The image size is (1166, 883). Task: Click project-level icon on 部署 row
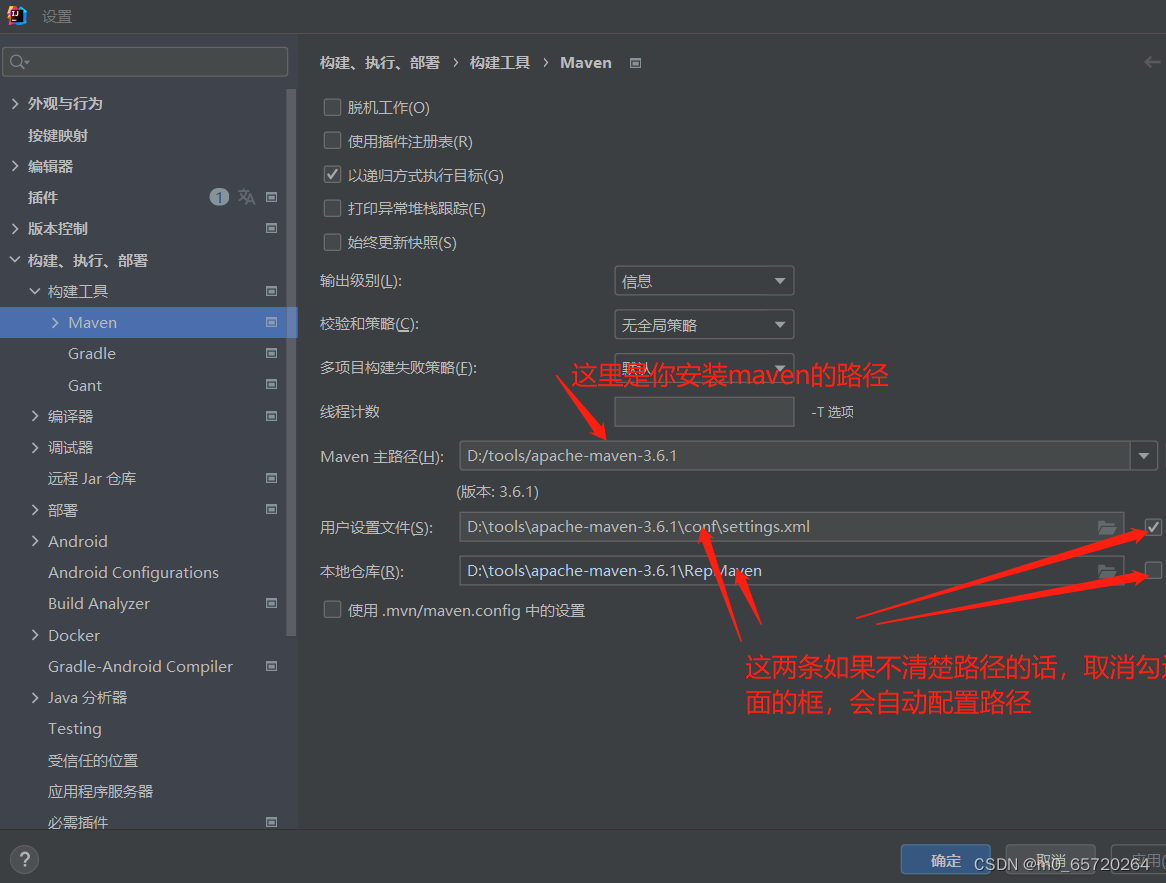click(271, 510)
